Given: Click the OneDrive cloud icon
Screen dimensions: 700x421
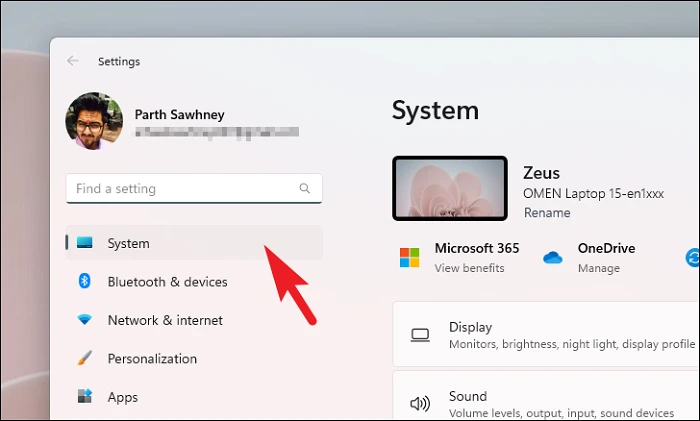Looking at the screenshot, I should coord(553,258).
